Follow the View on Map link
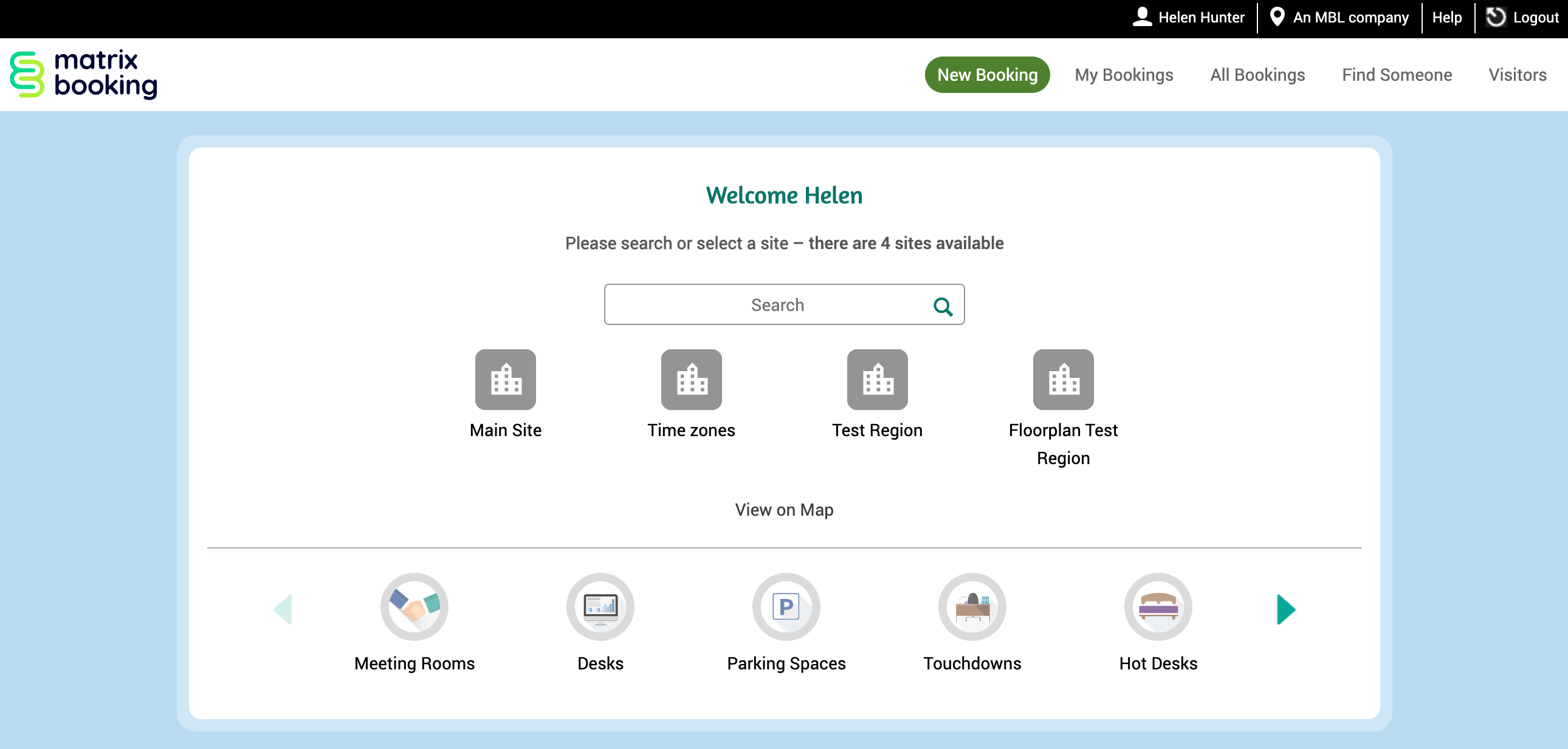The image size is (1568, 749). click(784, 509)
